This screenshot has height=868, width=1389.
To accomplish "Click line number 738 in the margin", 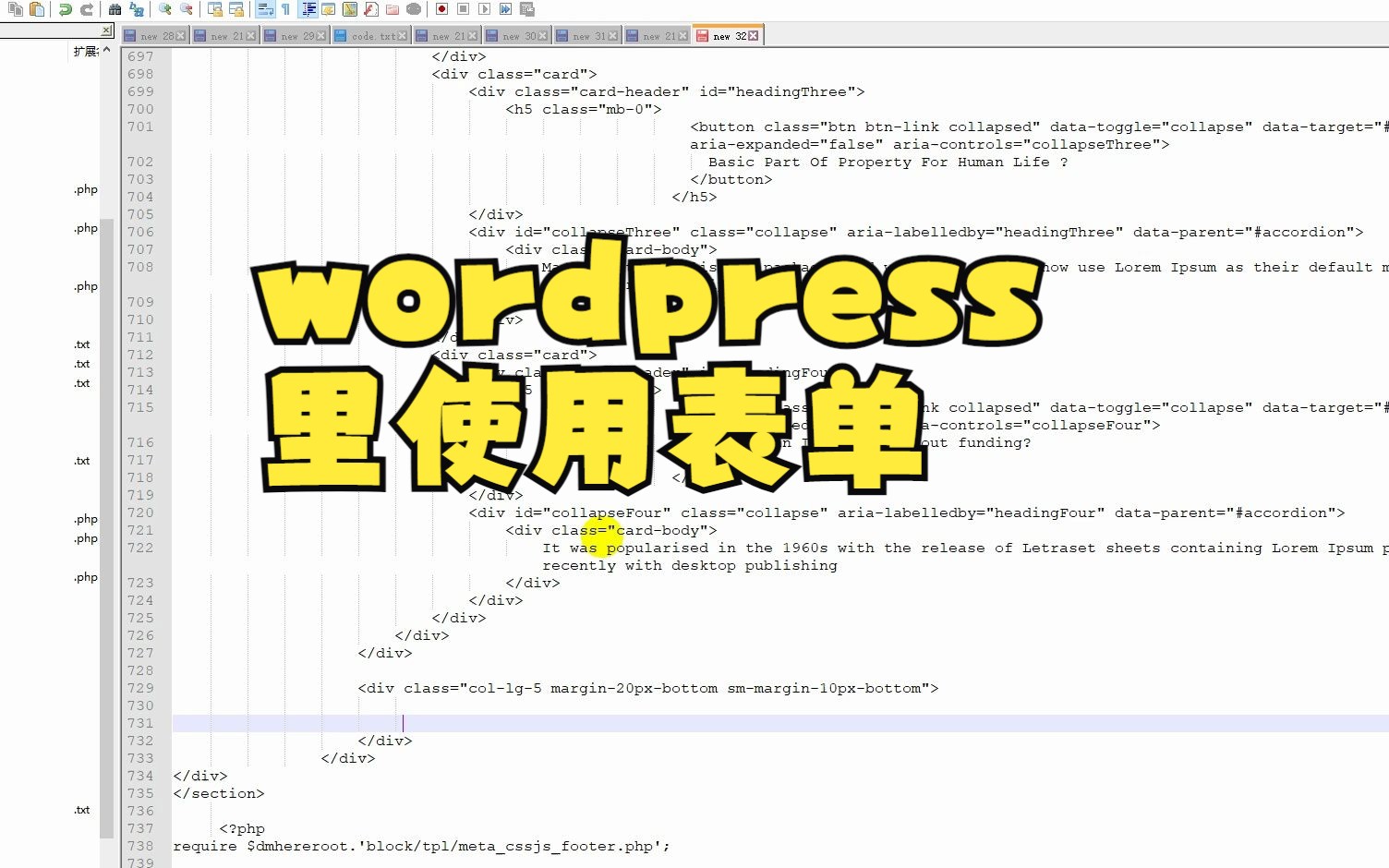I will coord(140,846).
